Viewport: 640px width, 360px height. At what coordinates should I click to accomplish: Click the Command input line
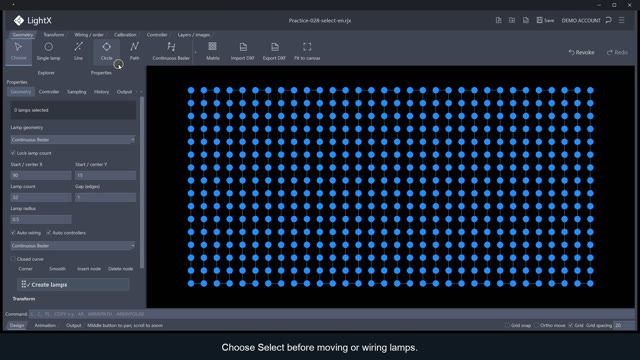tap(331, 314)
